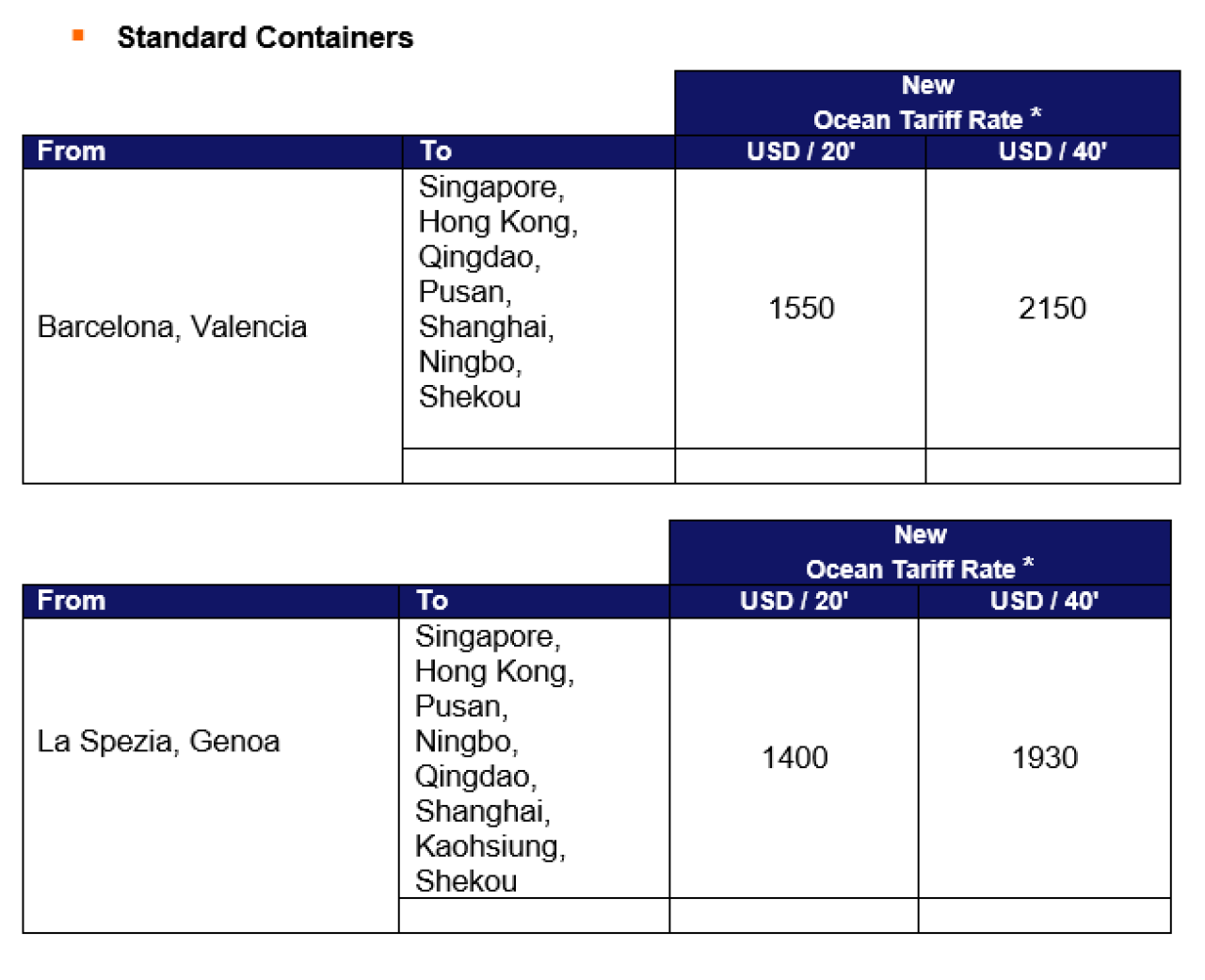Select USD / 20' header in first table

(x=800, y=152)
